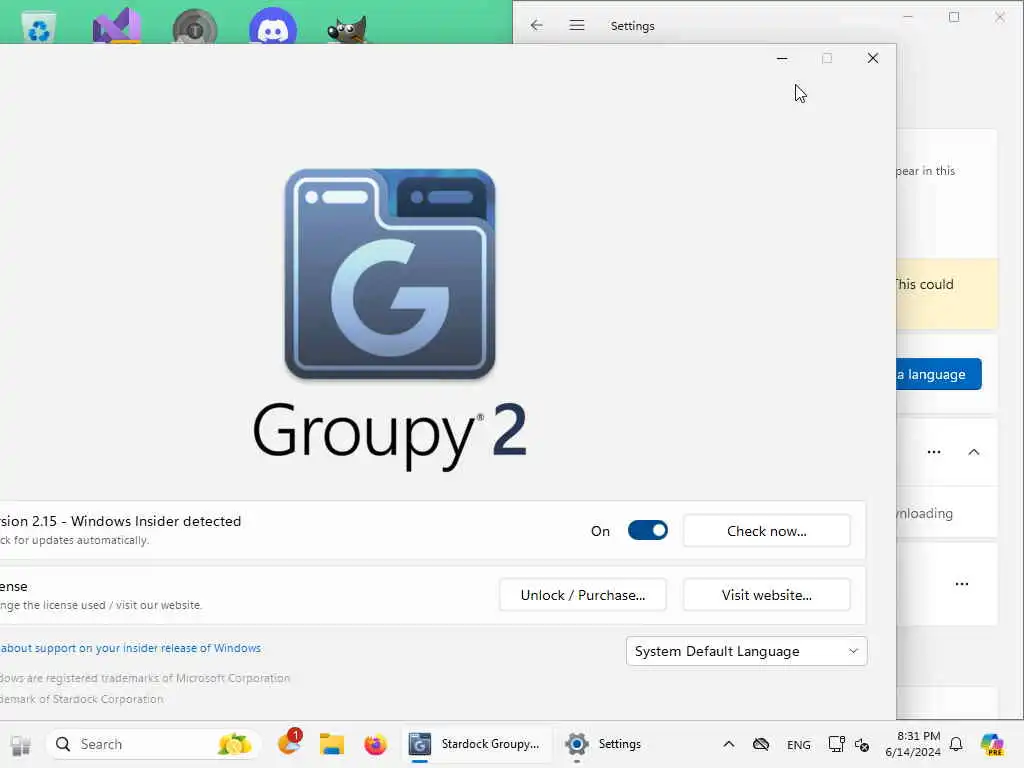Open the notification bell icon

click(x=956, y=744)
